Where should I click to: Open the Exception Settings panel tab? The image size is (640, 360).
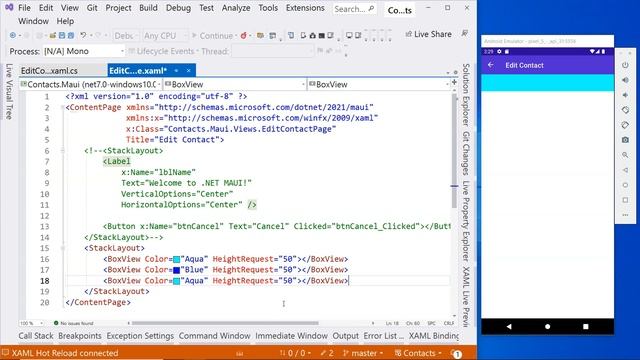point(140,336)
